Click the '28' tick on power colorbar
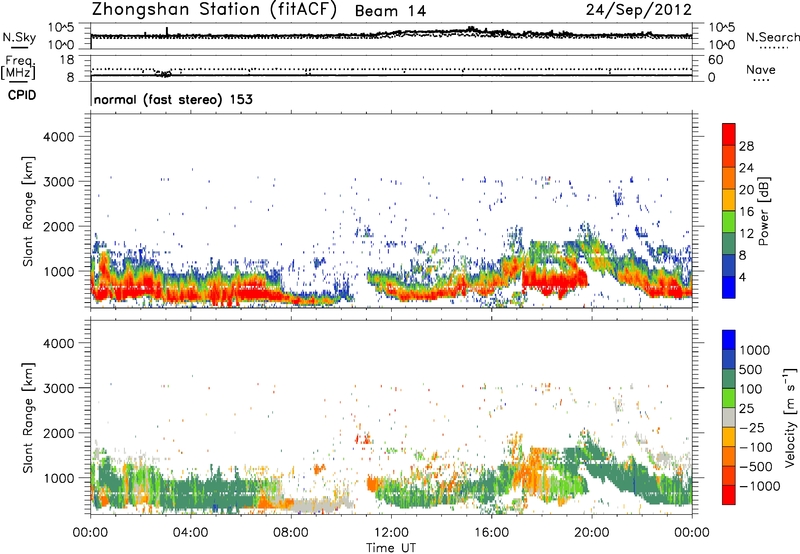The width and height of the screenshot is (800, 554). coord(746,146)
